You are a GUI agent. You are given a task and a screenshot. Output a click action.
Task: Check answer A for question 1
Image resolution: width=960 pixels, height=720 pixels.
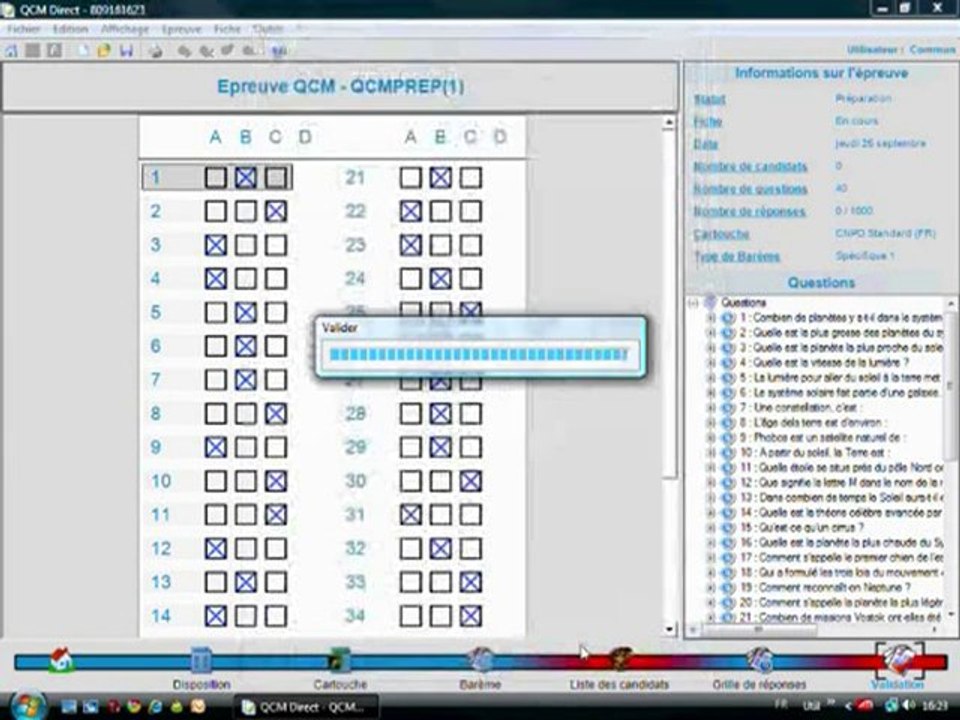(x=216, y=178)
